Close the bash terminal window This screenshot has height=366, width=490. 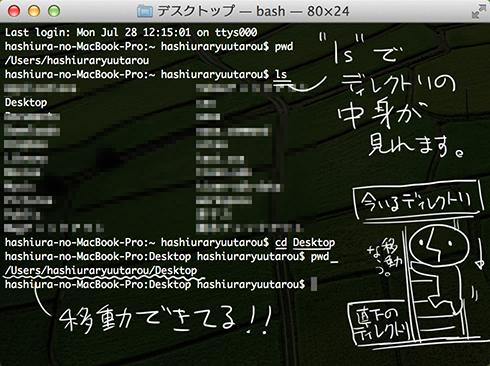(14, 11)
